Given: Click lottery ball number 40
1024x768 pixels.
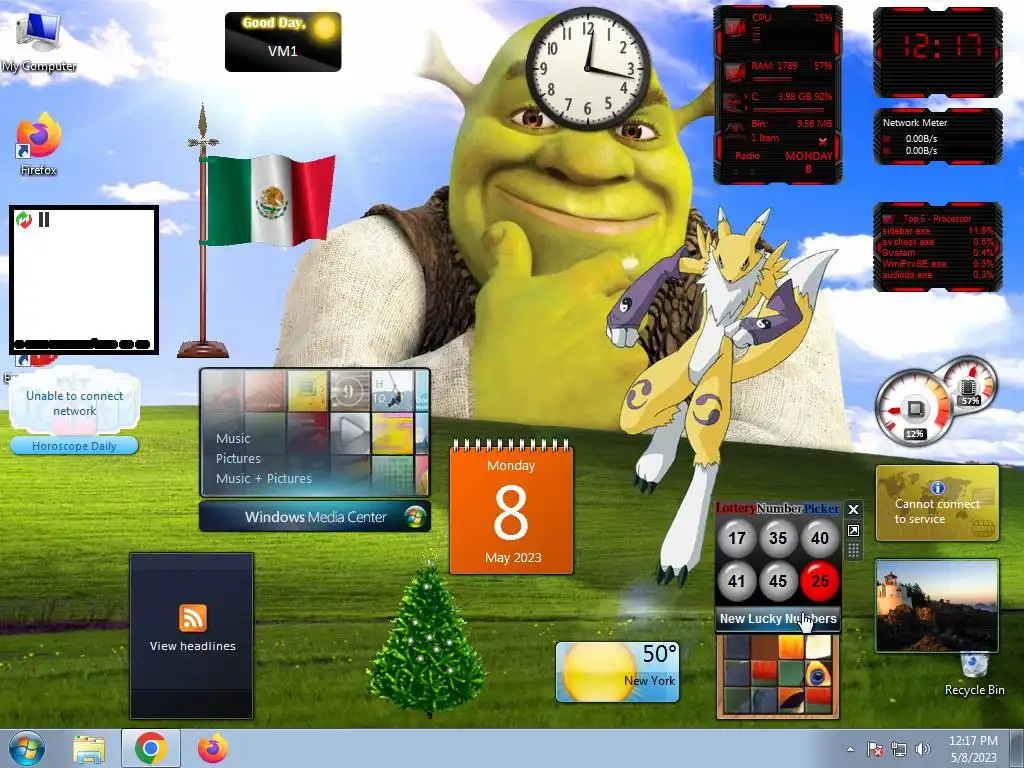Looking at the screenshot, I should point(820,538).
